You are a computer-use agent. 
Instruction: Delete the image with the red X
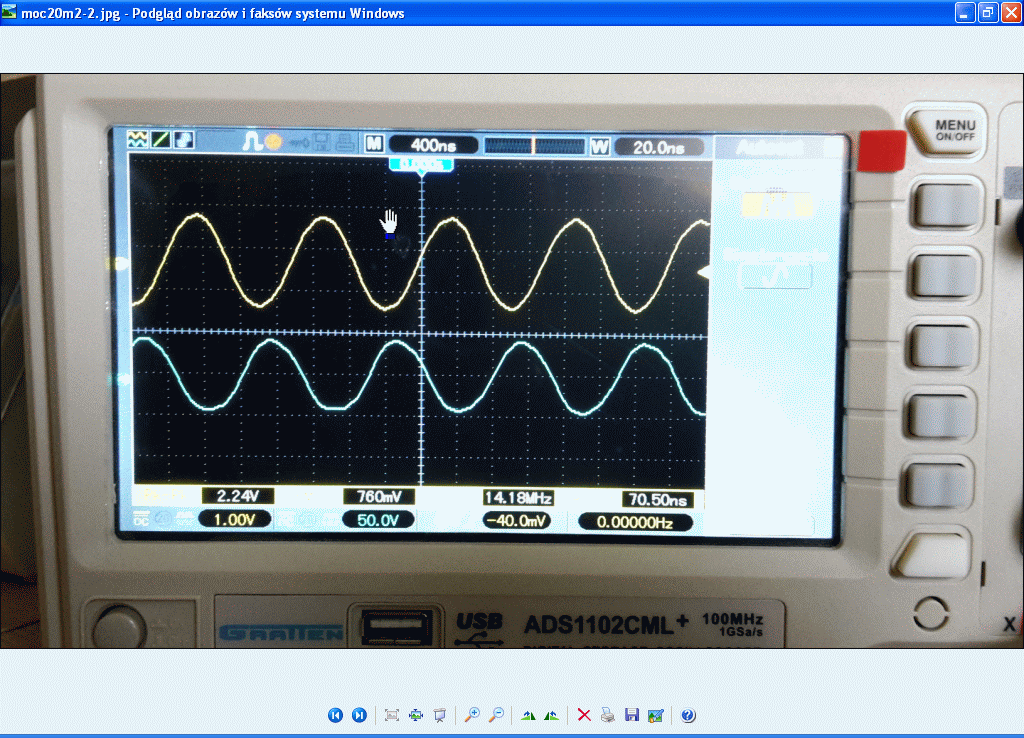pos(584,715)
